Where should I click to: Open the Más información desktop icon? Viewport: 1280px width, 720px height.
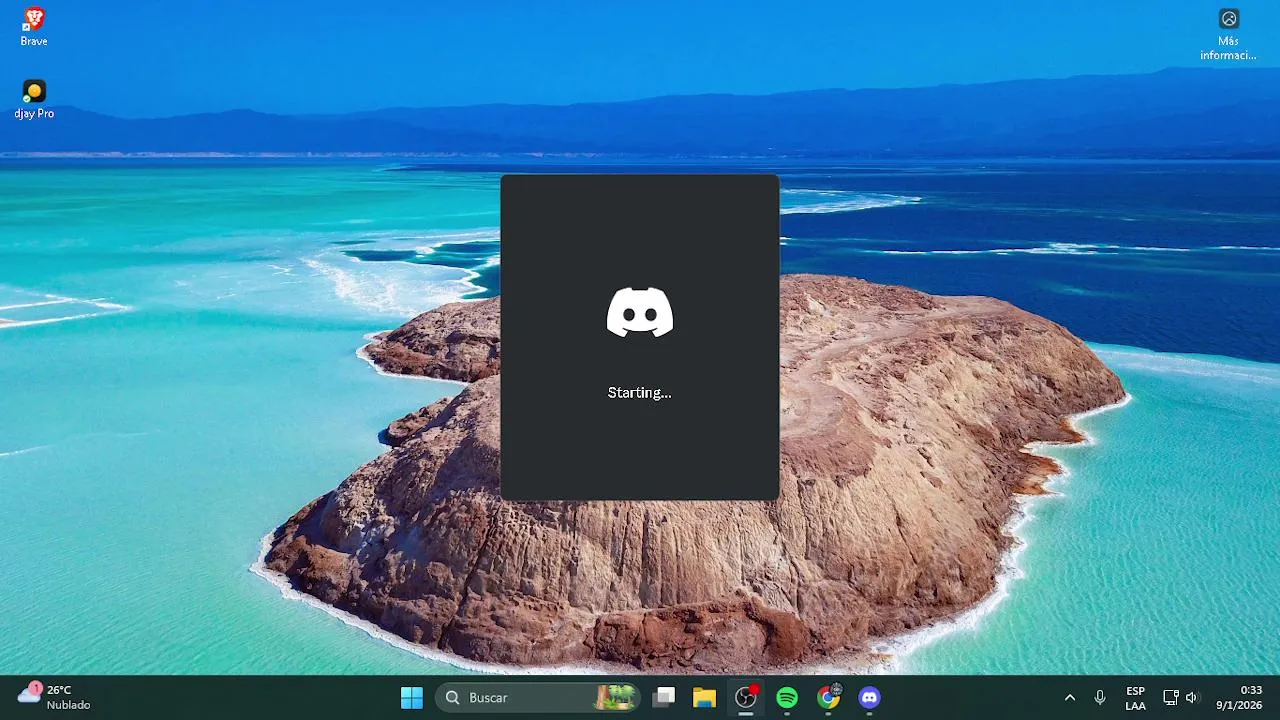click(x=1228, y=34)
